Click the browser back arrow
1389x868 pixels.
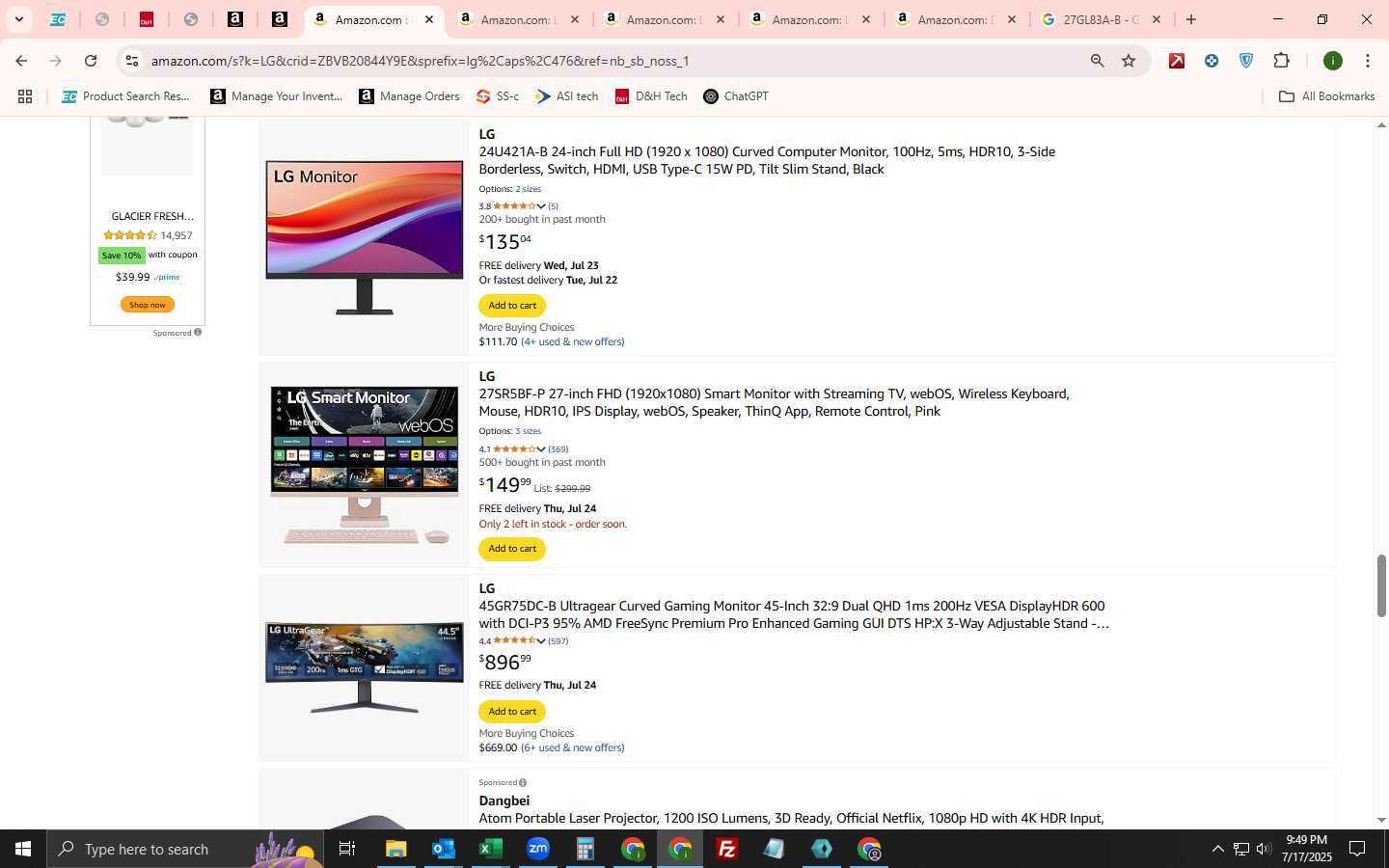[x=21, y=61]
